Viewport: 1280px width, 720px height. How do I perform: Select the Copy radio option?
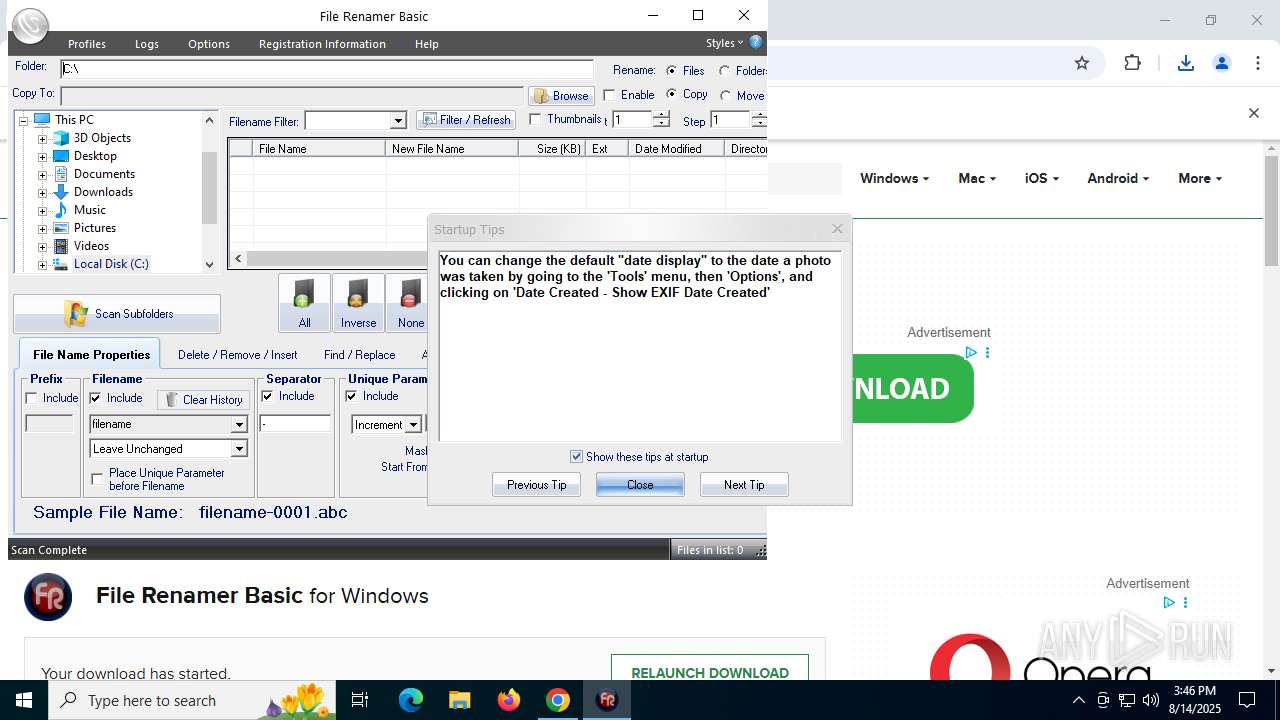[x=671, y=94]
